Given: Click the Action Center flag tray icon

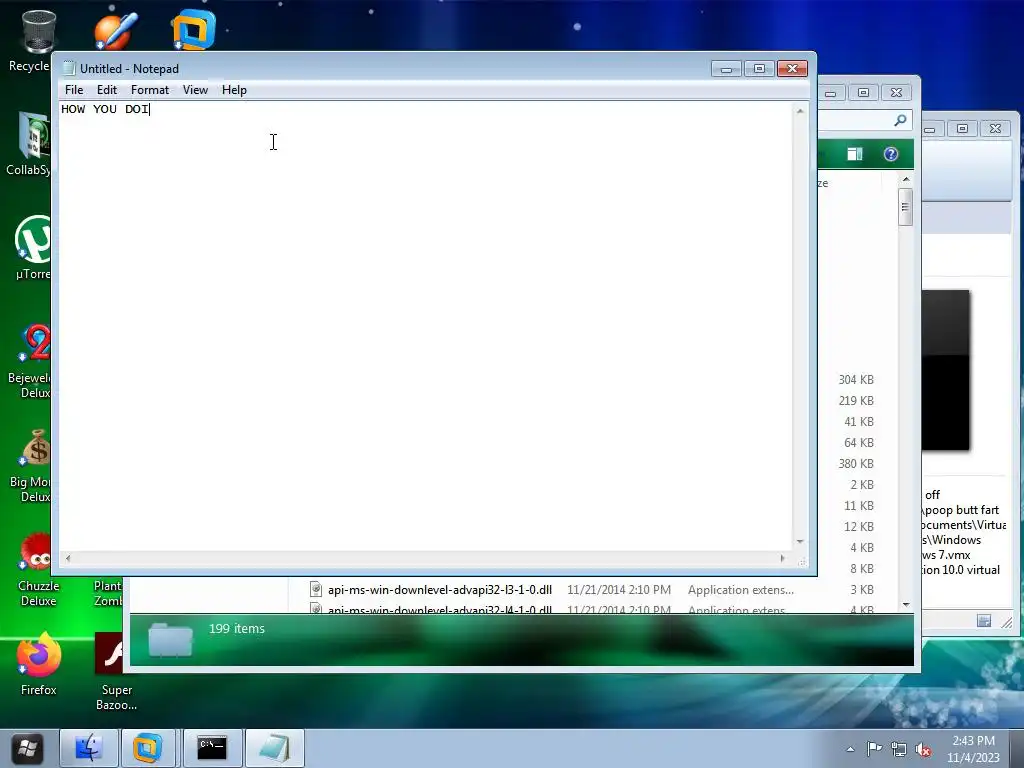Looking at the screenshot, I should pos(874,749).
